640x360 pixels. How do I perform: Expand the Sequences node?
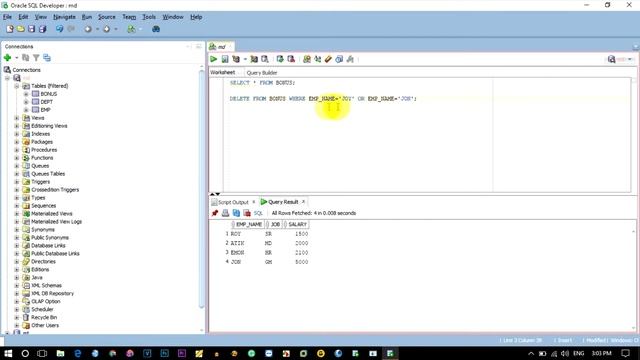[x=17, y=206]
